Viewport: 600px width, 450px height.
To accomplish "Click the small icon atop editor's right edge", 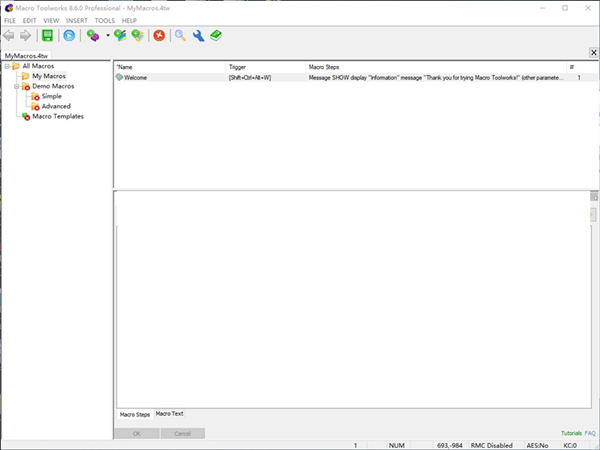I will point(594,197).
